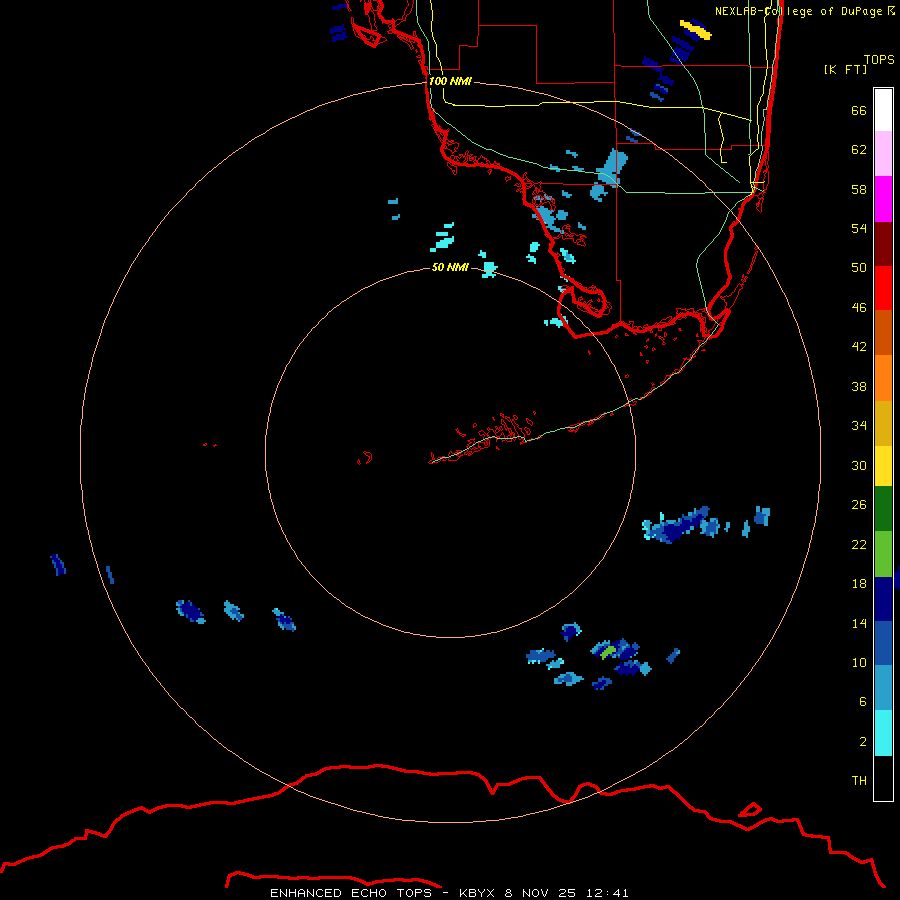Screen dimensions: 900x900
Task: Click the "46" legend value
Action: pyautogui.click(x=859, y=308)
